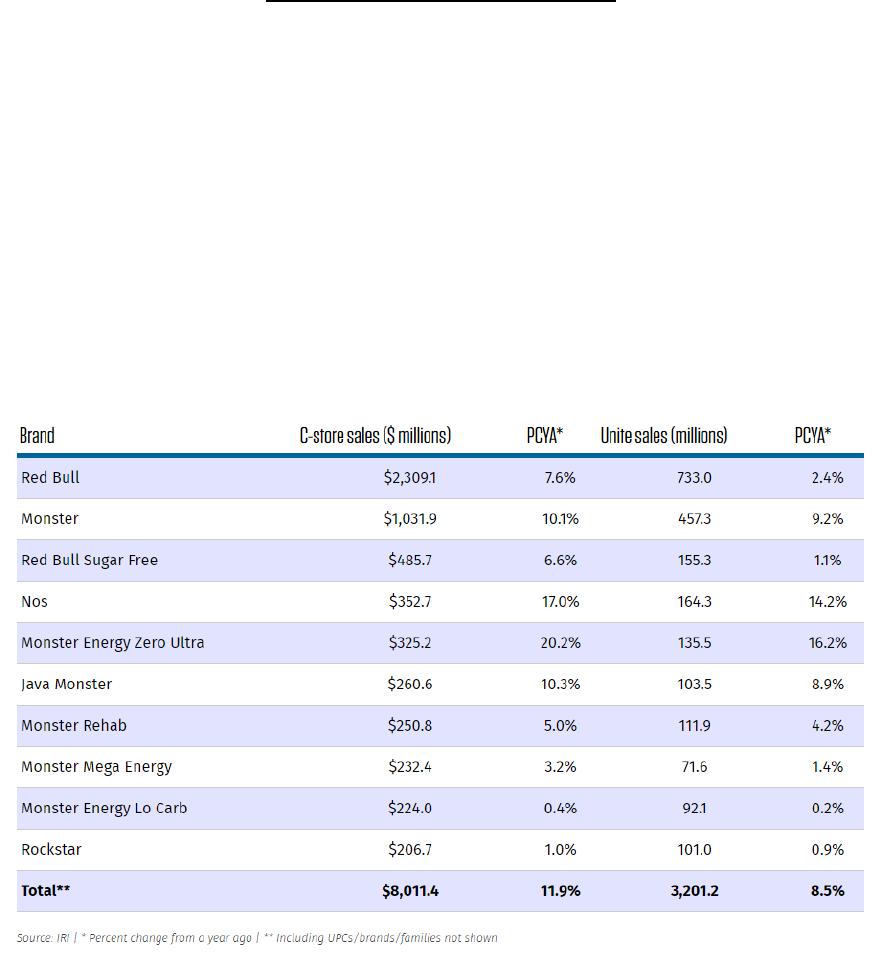882x960 pixels.
Task: Click the Brand column header
Action: (37, 436)
